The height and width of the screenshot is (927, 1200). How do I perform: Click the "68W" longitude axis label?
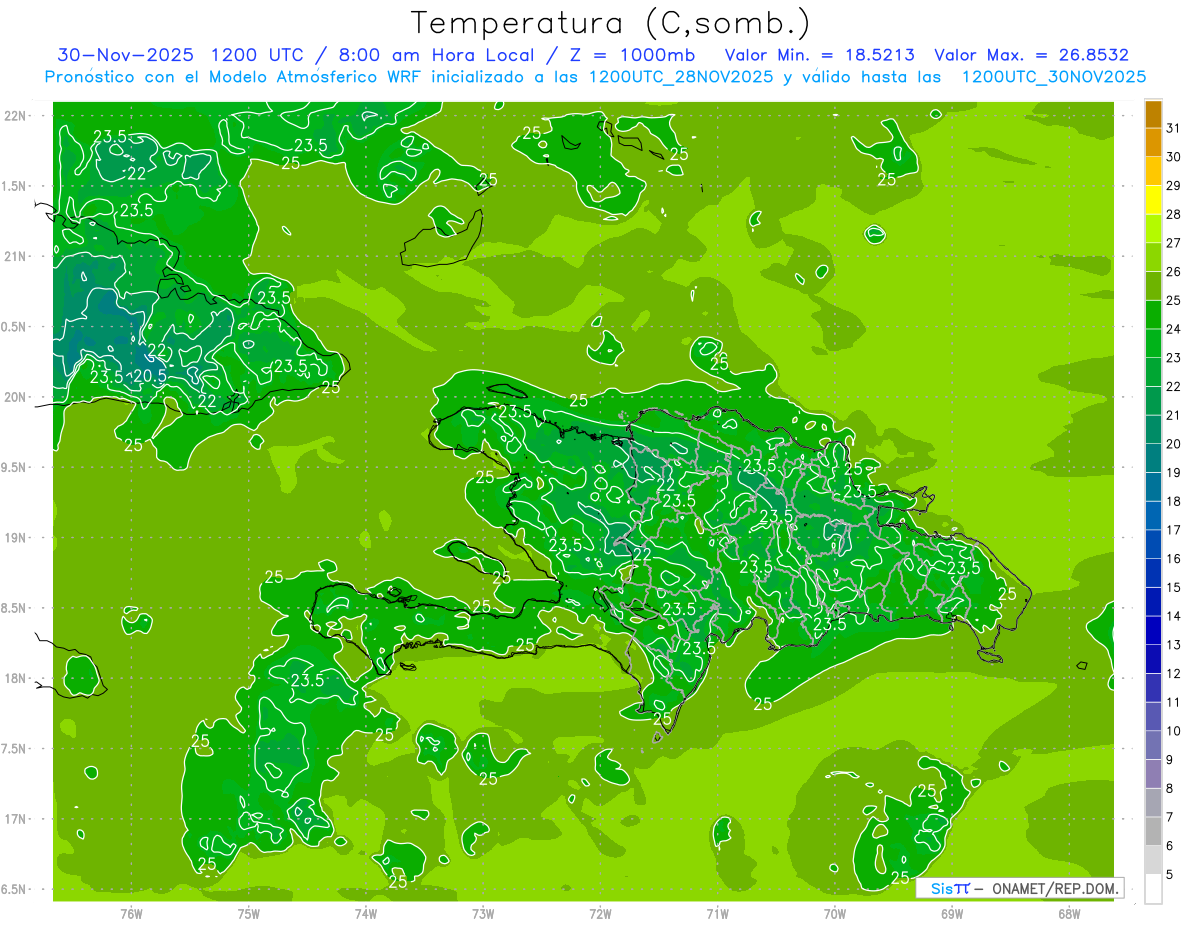(x=1069, y=914)
